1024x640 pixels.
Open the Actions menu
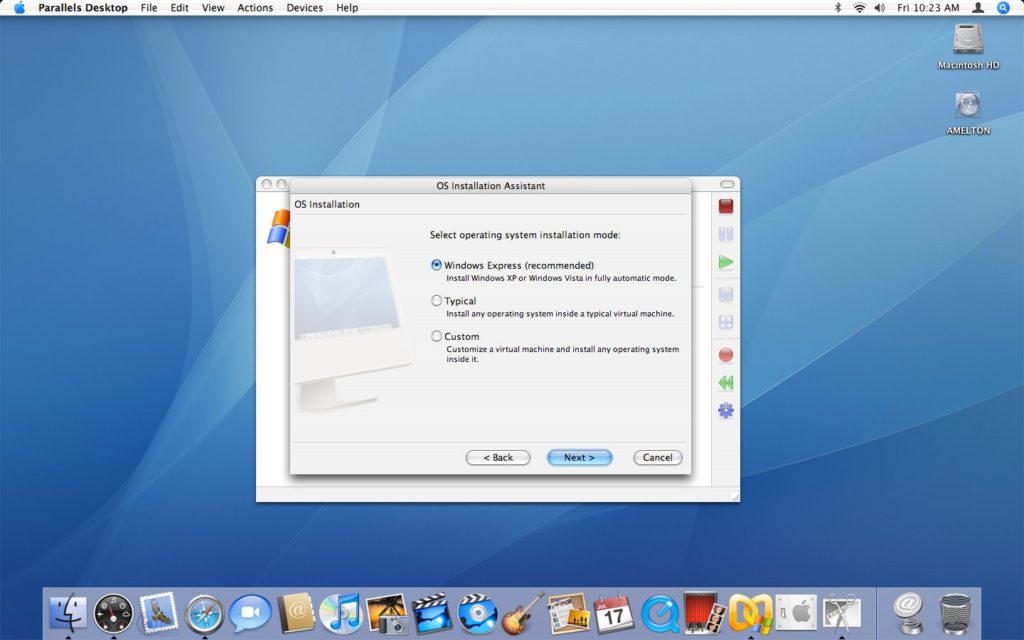pos(255,8)
